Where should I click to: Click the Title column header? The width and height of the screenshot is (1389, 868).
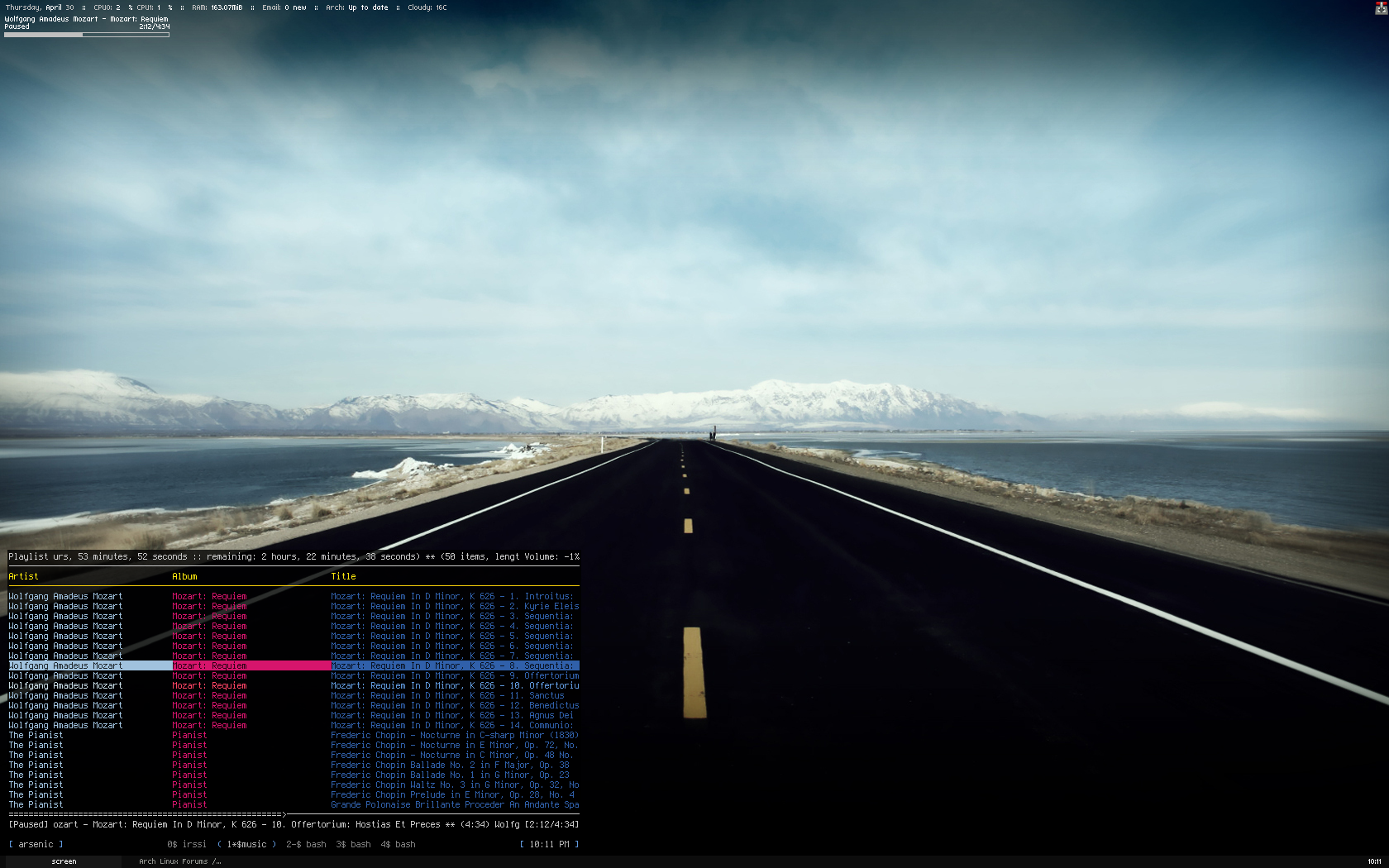[343, 576]
